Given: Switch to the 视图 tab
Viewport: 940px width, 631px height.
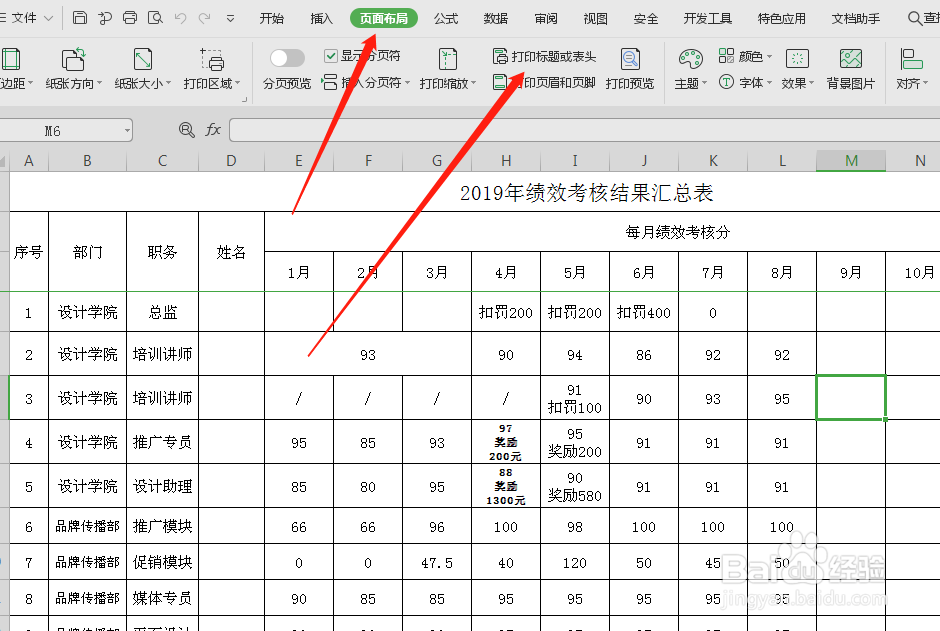Looking at the screenshot, I should point(595,19).
